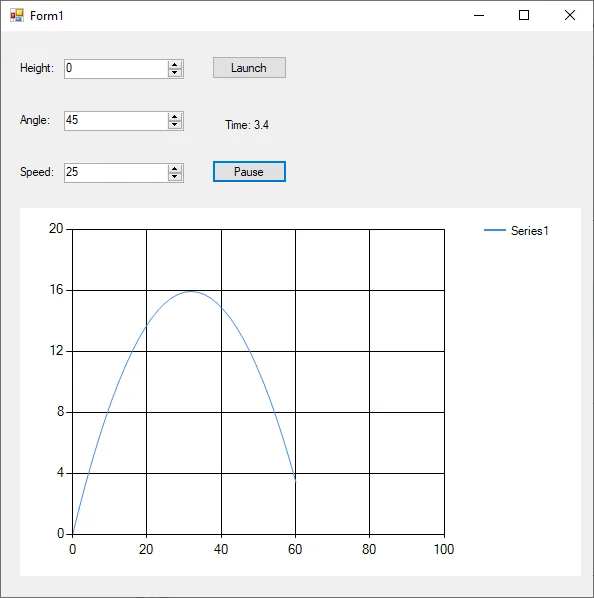Click the Angle: label

[x=35, y=120]
